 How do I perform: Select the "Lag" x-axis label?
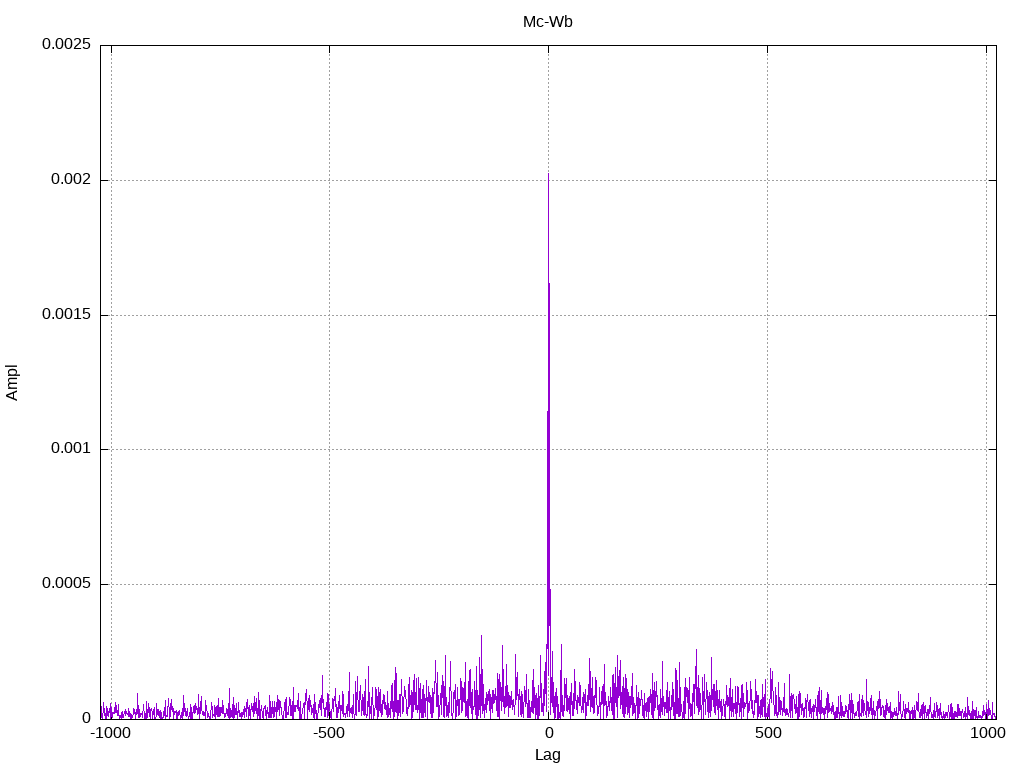[x=547, y=755]
